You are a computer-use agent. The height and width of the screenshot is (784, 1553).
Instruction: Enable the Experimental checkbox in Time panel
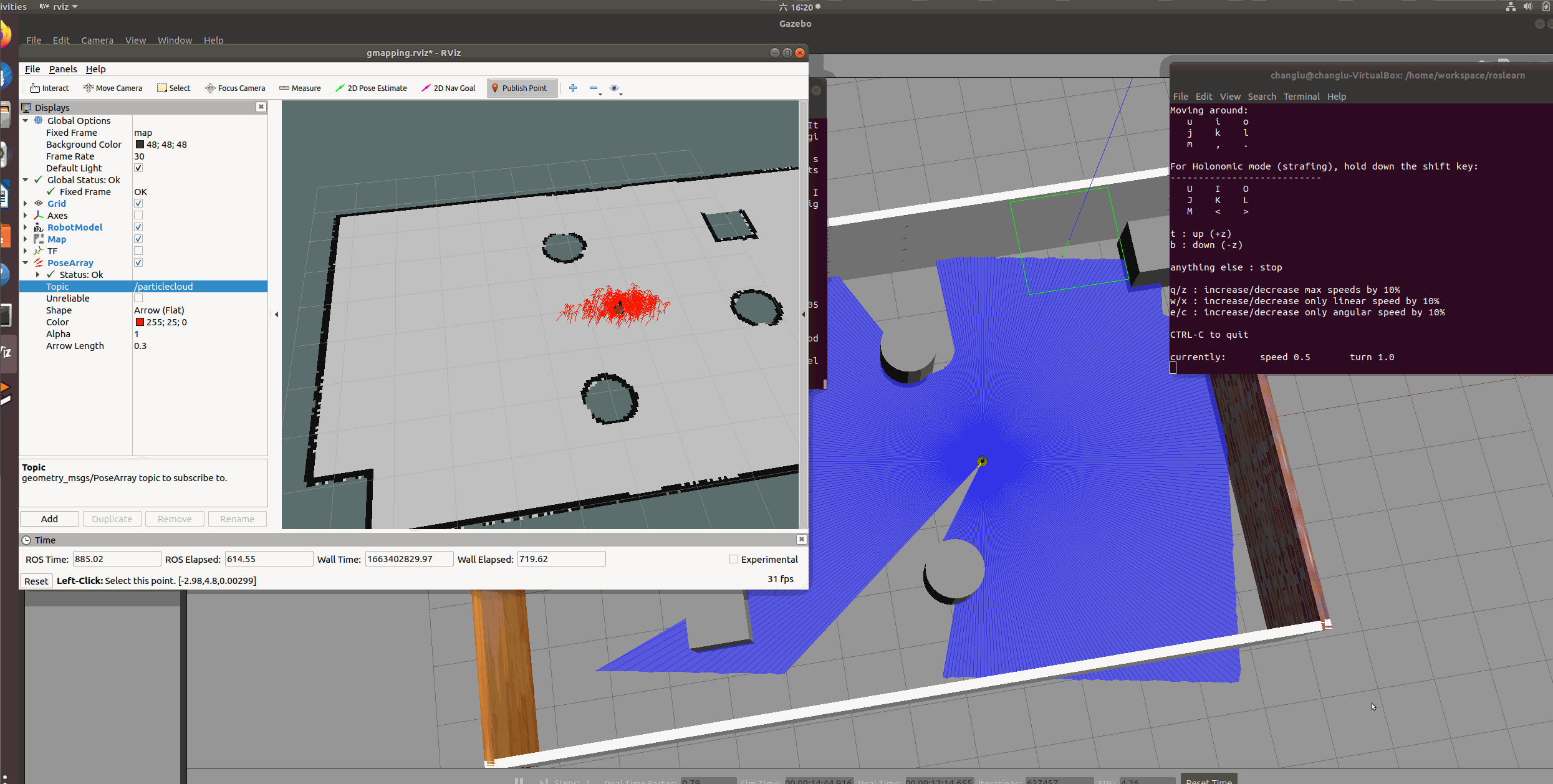point(734,559)
